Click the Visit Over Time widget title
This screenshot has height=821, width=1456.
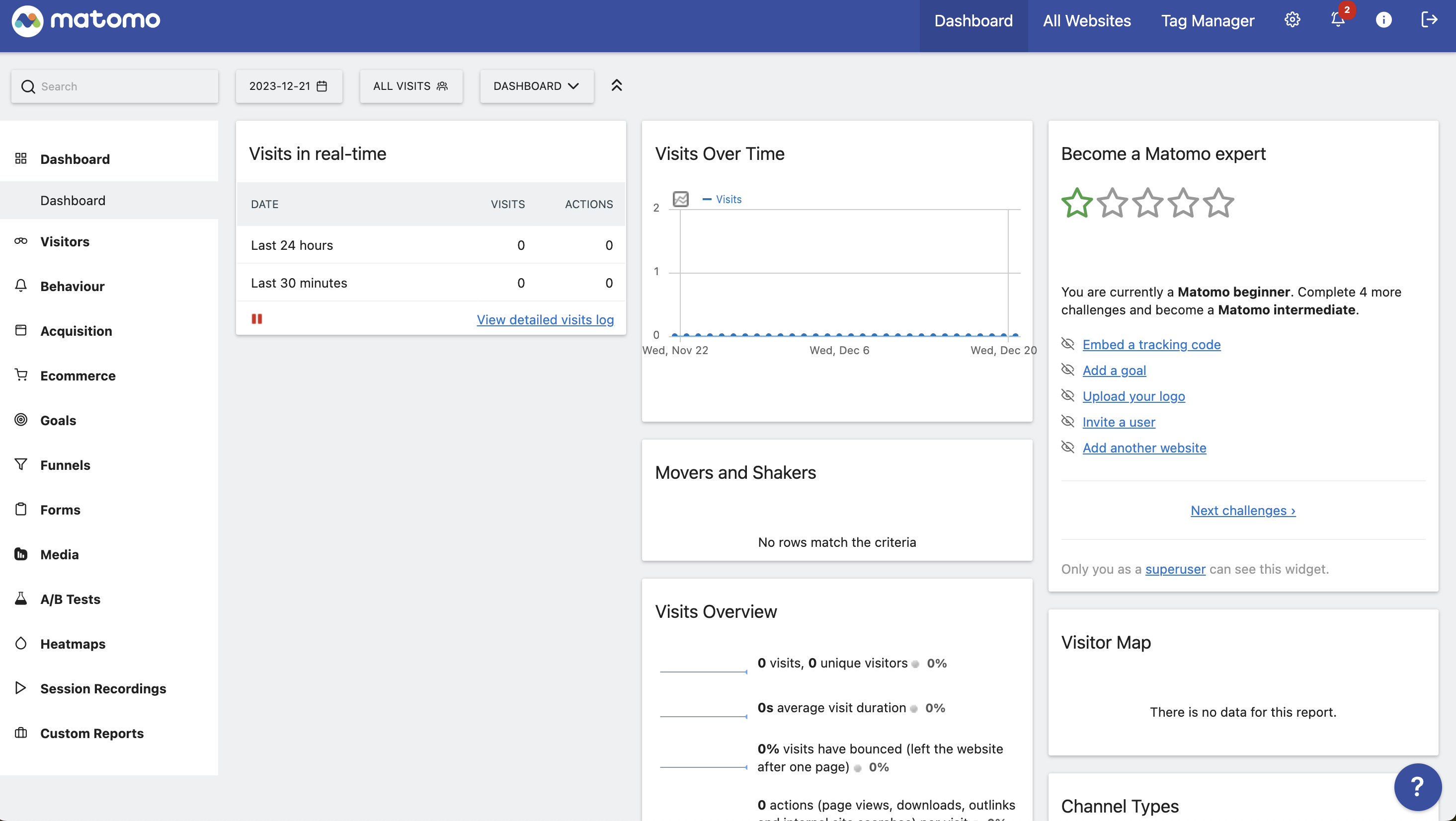(720, 153)
